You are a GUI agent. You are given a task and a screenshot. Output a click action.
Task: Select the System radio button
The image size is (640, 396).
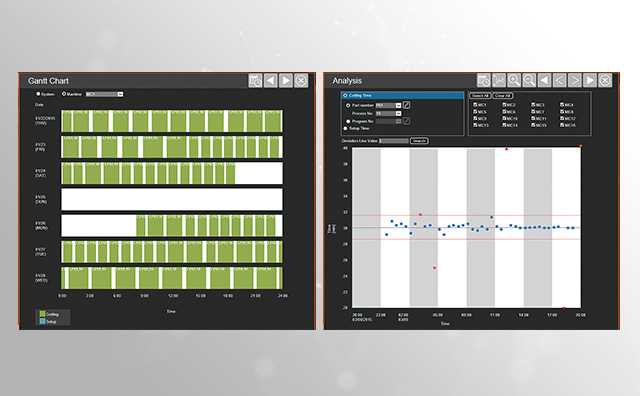coord(38,94)
